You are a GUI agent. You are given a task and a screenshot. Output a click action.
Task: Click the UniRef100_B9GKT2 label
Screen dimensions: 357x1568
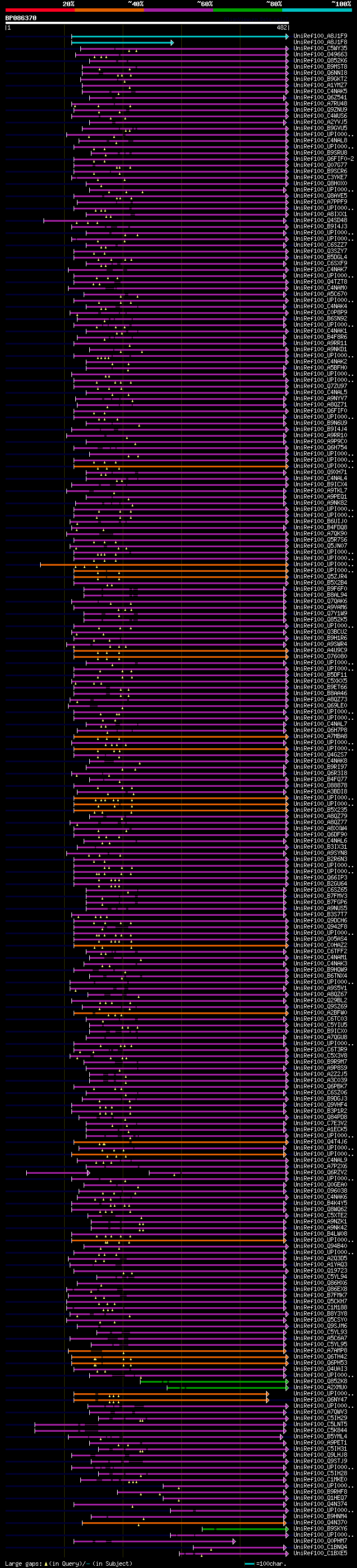click(x=320, y=79)
